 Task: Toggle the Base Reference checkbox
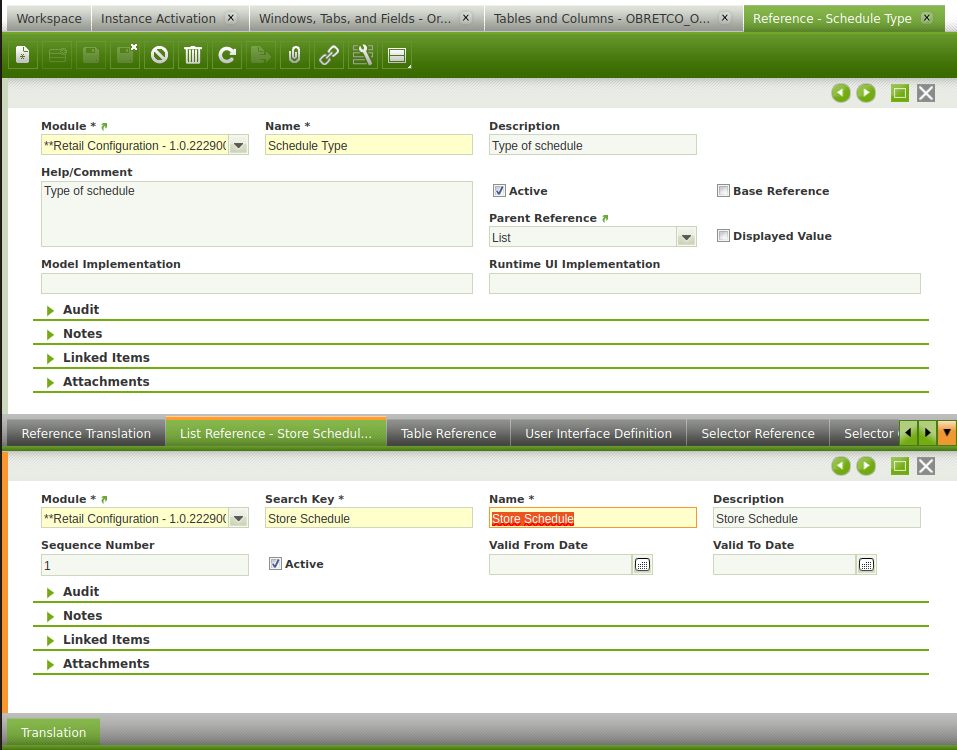tap(723, 191)
